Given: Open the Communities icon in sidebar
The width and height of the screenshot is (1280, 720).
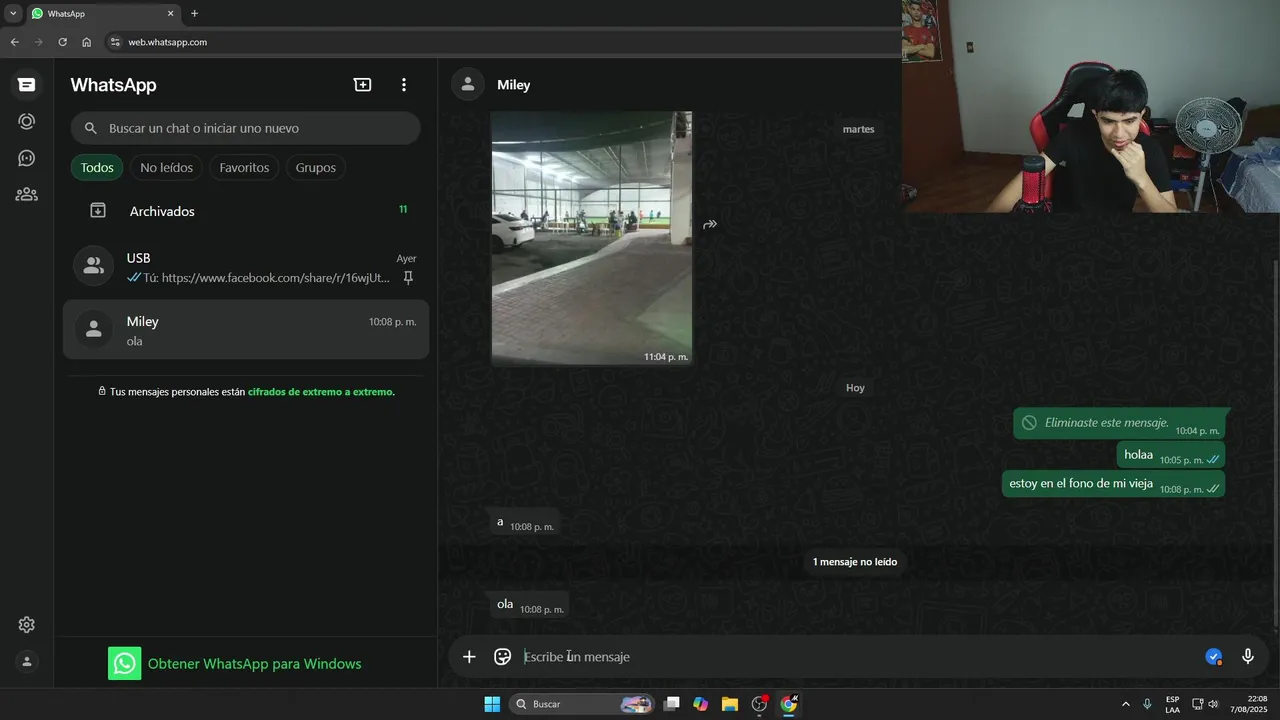Looking at the screenshot, I should coord(27,194).
